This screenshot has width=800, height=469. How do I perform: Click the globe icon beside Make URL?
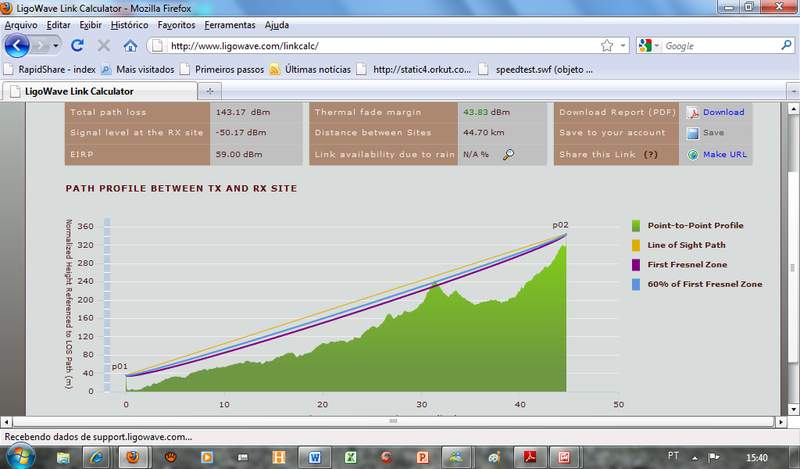[692, 155]
